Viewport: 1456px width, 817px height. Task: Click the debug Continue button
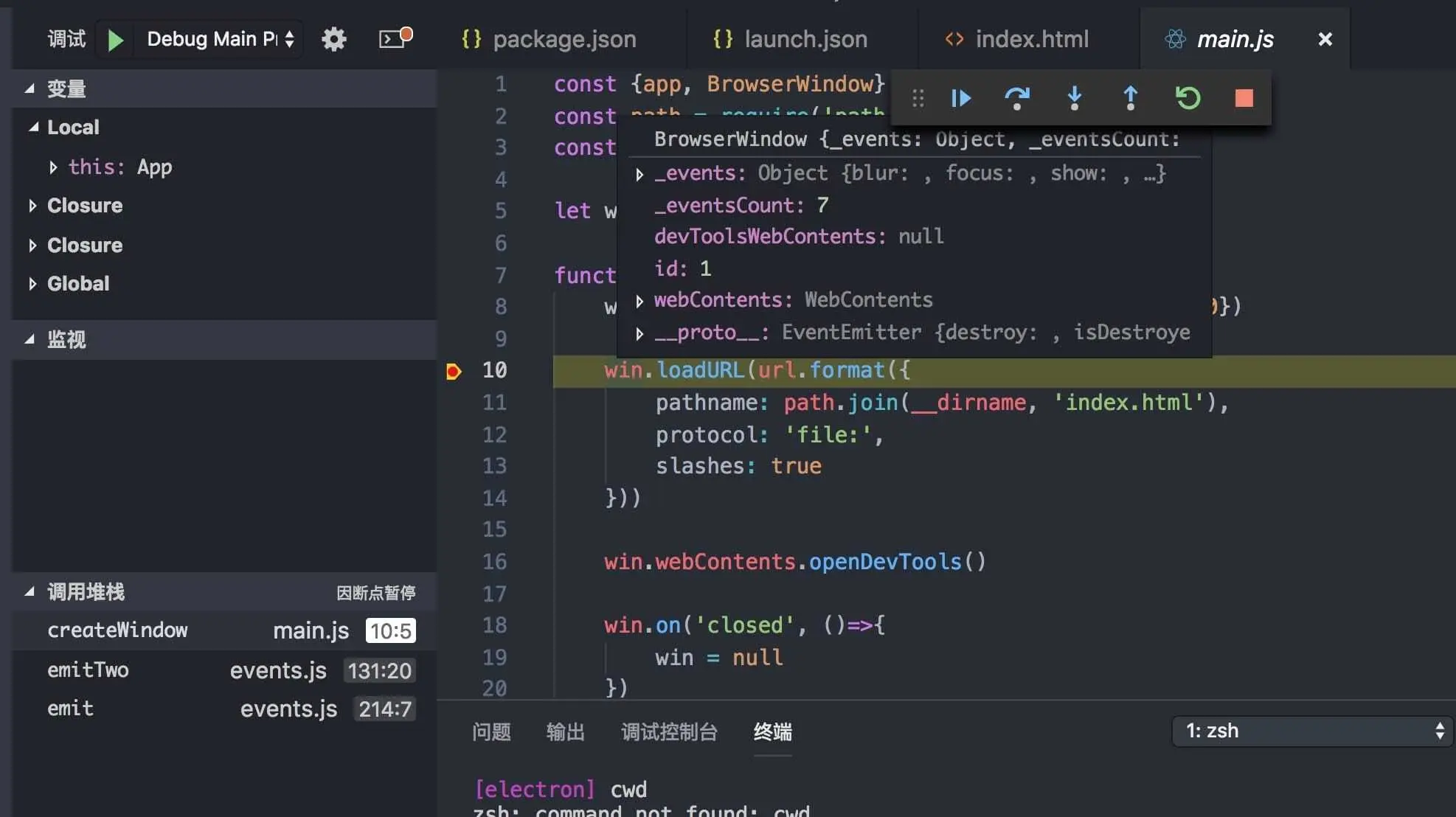point(960,98)
